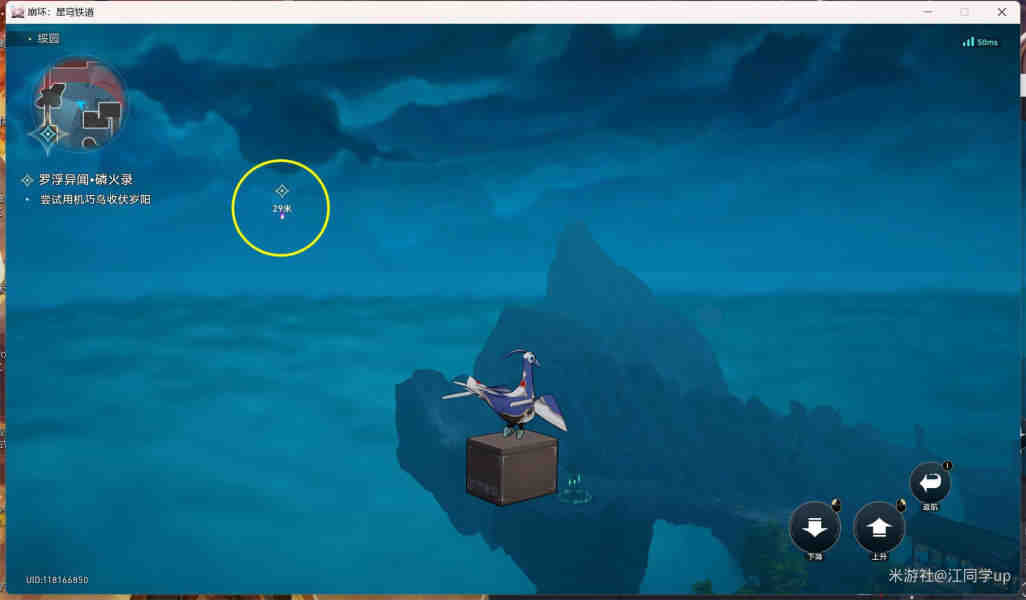This screenshot has height=600, width=1026.
Task: Minimize the game window
Action: point(927,12)
